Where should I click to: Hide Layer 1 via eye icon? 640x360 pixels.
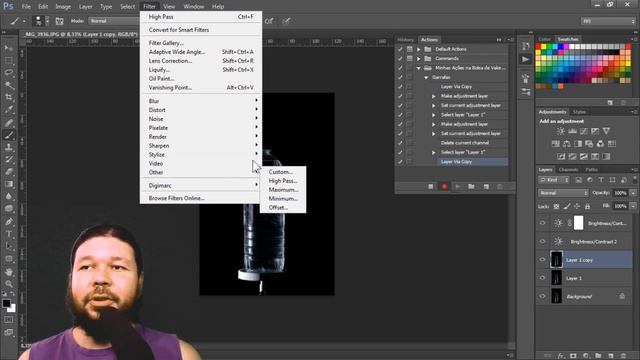[542, 278]
